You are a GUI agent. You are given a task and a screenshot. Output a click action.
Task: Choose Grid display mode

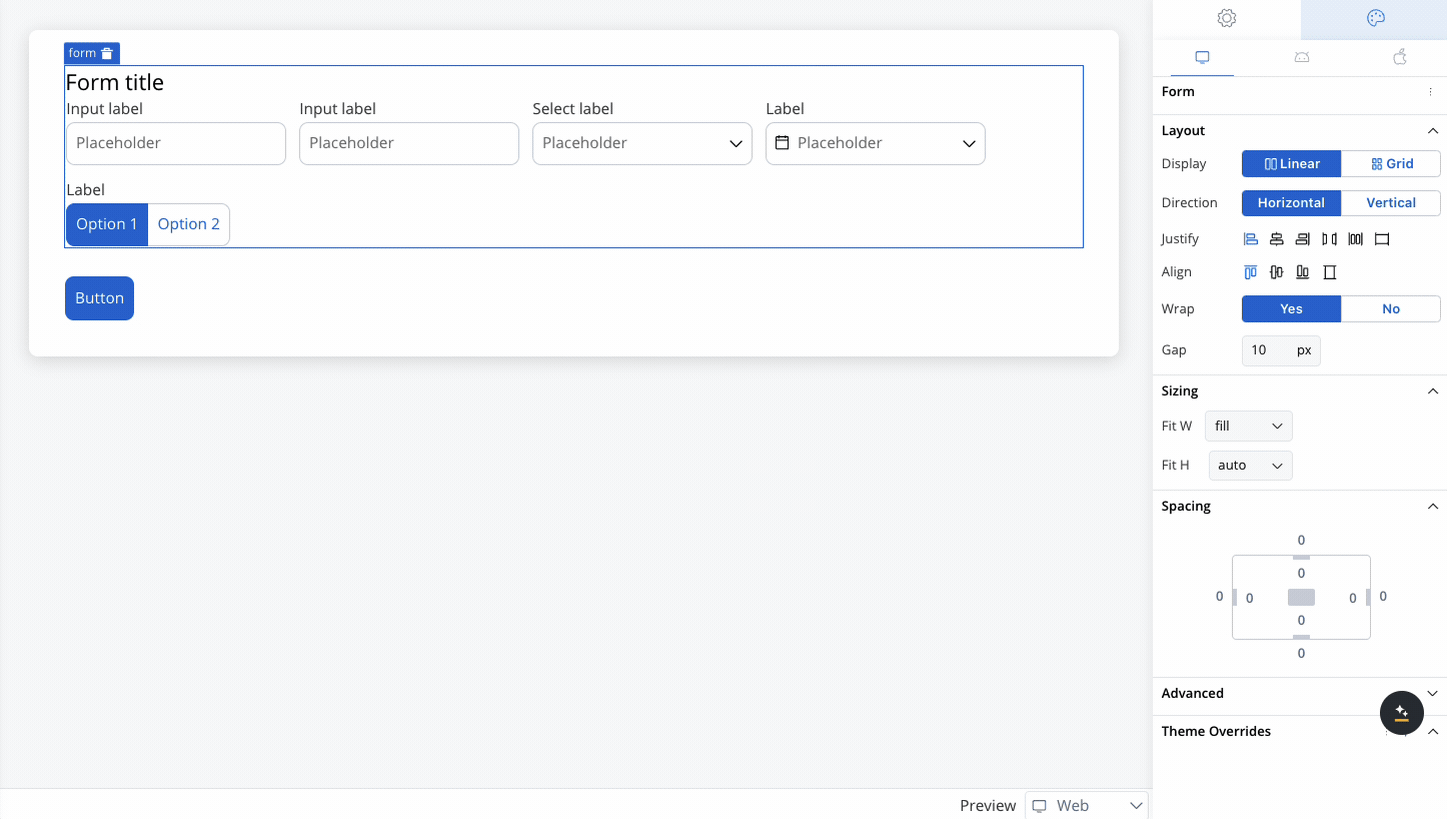point(1391,164)
